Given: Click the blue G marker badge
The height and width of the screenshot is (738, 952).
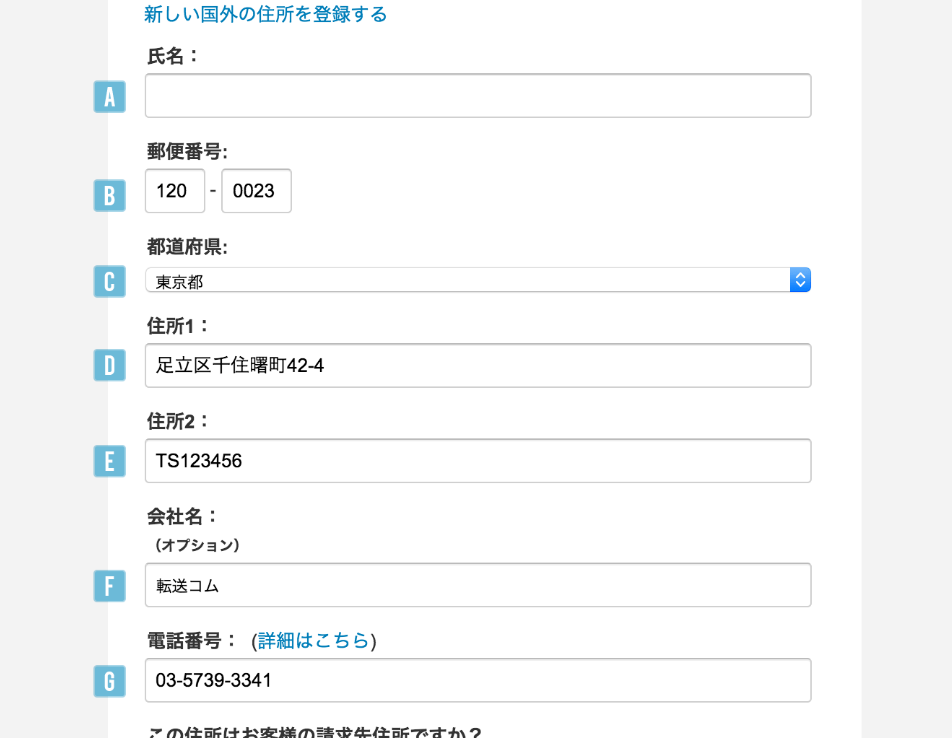Looking at the screenshot, I should coord(110,681).
